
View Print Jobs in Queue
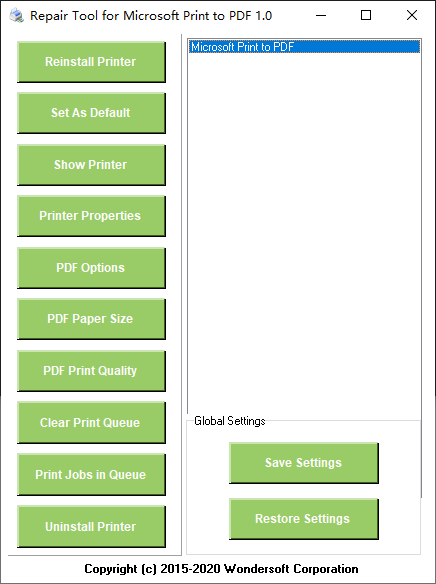click(91, 474)
